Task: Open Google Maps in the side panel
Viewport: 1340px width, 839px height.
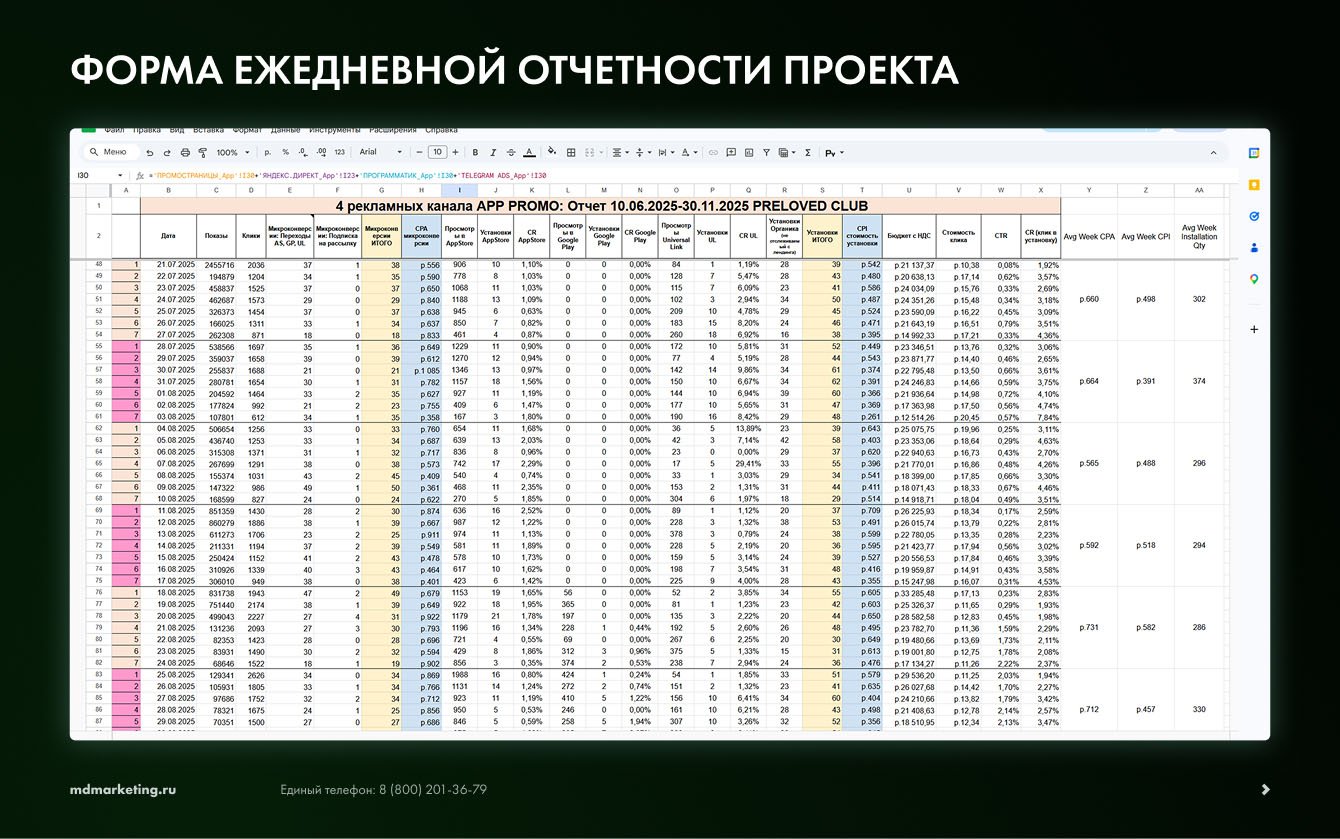Action: click(x=1254, y=279)
